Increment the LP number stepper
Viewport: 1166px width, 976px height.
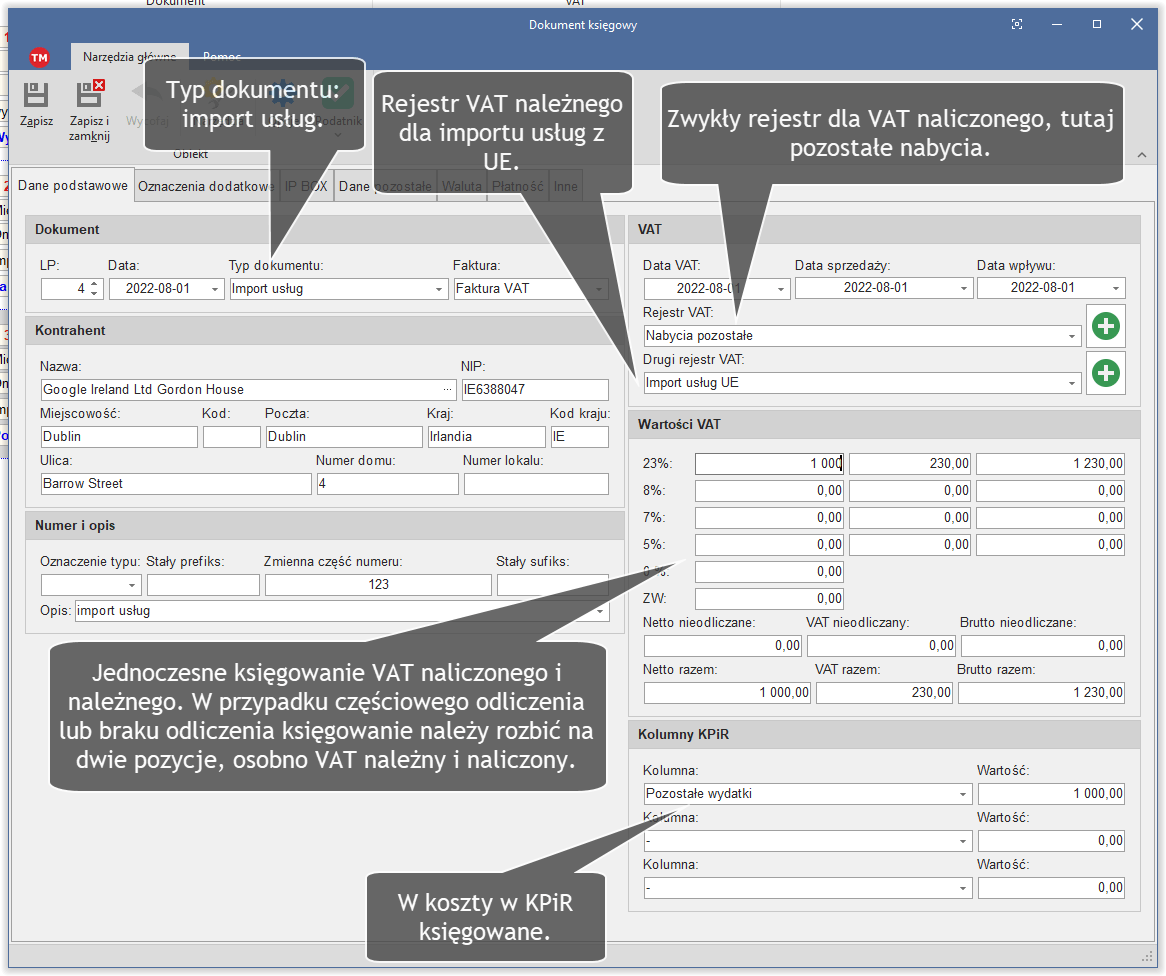[94, 283]
